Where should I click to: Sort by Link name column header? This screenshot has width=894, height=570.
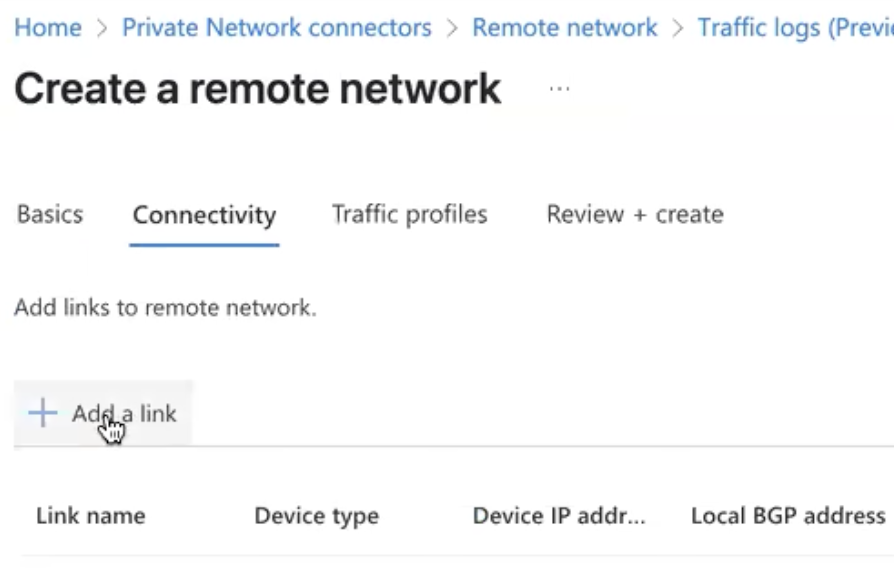click(91, 516)
